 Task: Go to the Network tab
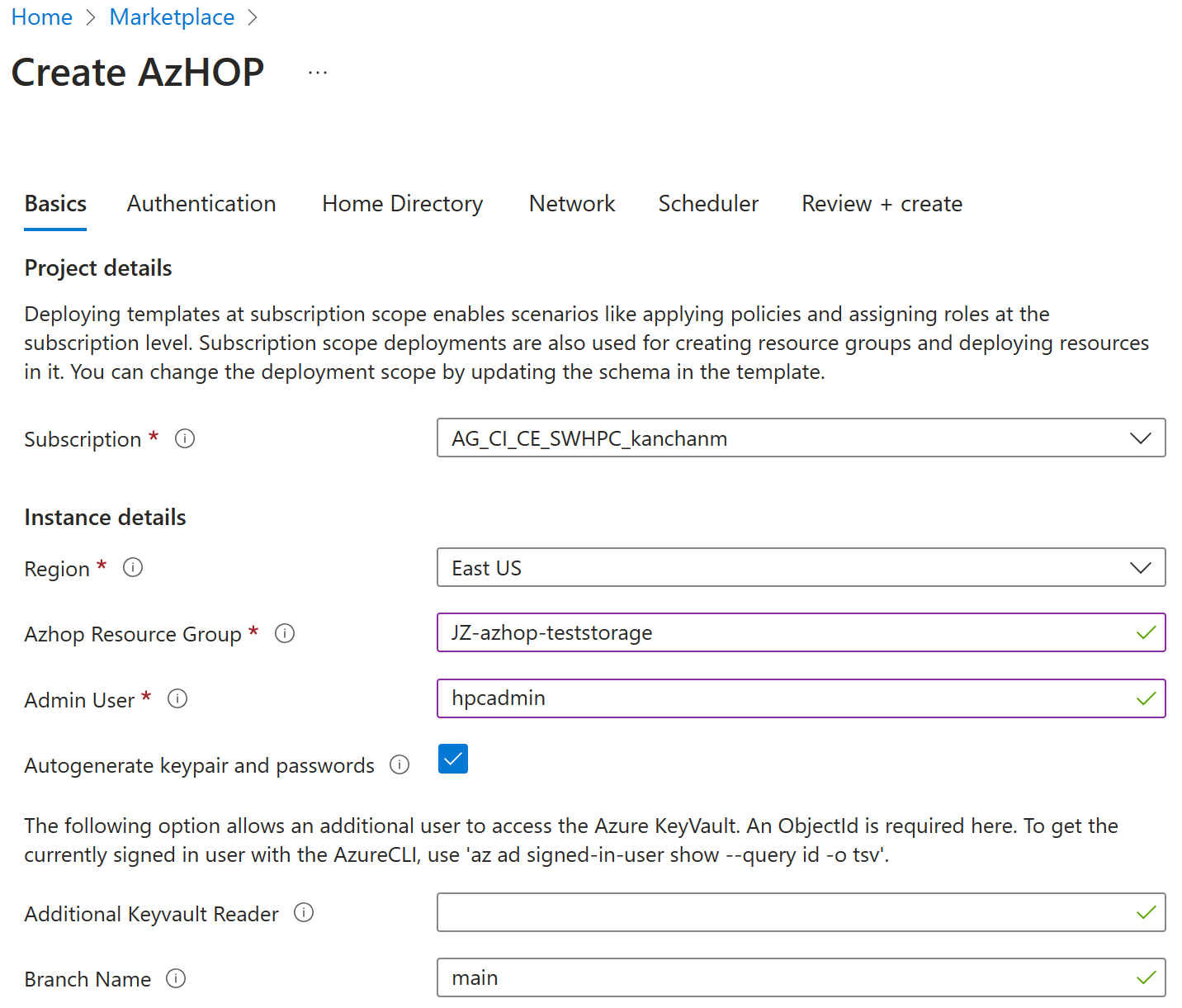click(x=572, y=204)
